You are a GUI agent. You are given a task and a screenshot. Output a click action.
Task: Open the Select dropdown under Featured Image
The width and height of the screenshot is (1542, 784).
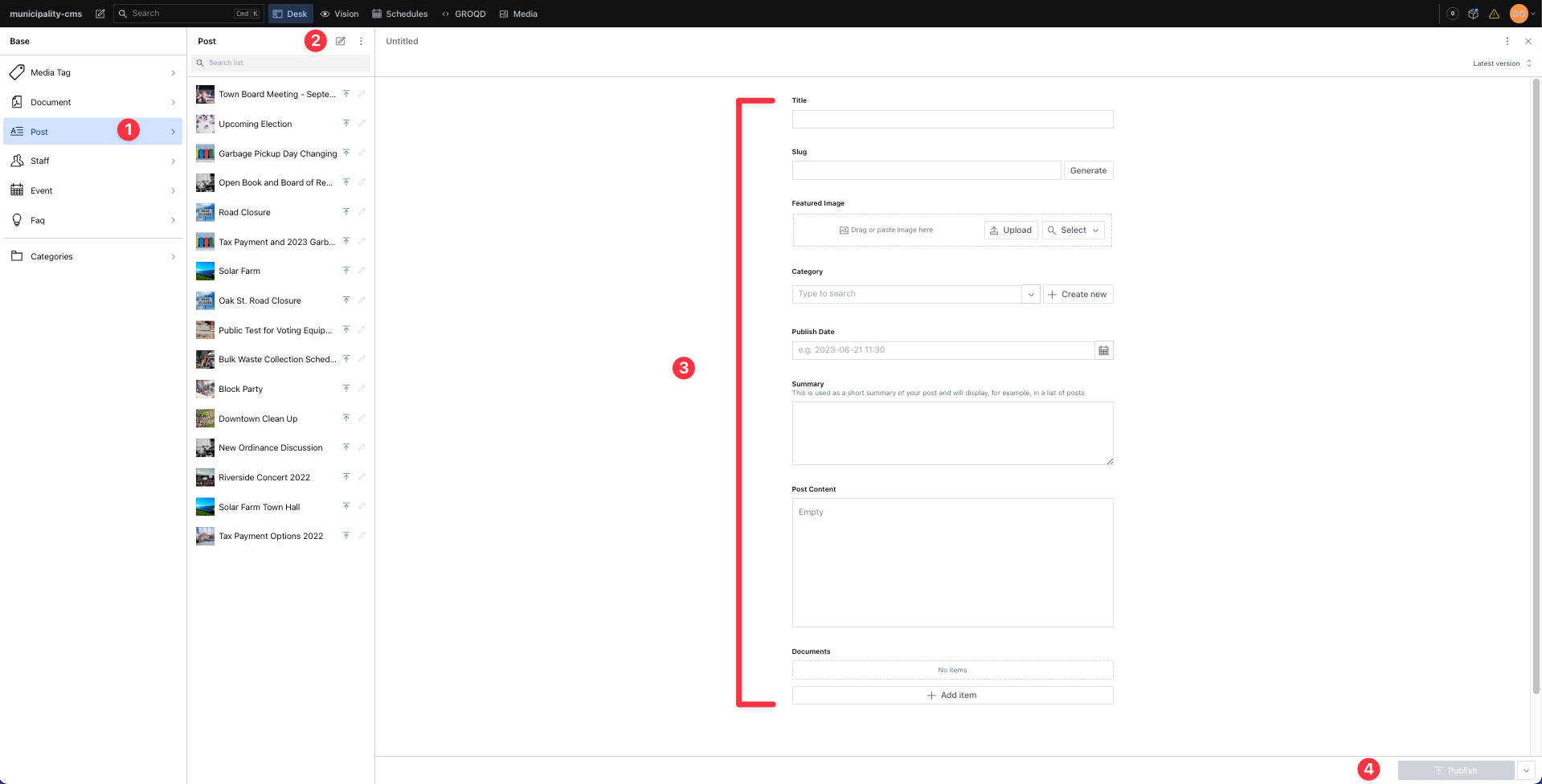tap(1073, 230)
